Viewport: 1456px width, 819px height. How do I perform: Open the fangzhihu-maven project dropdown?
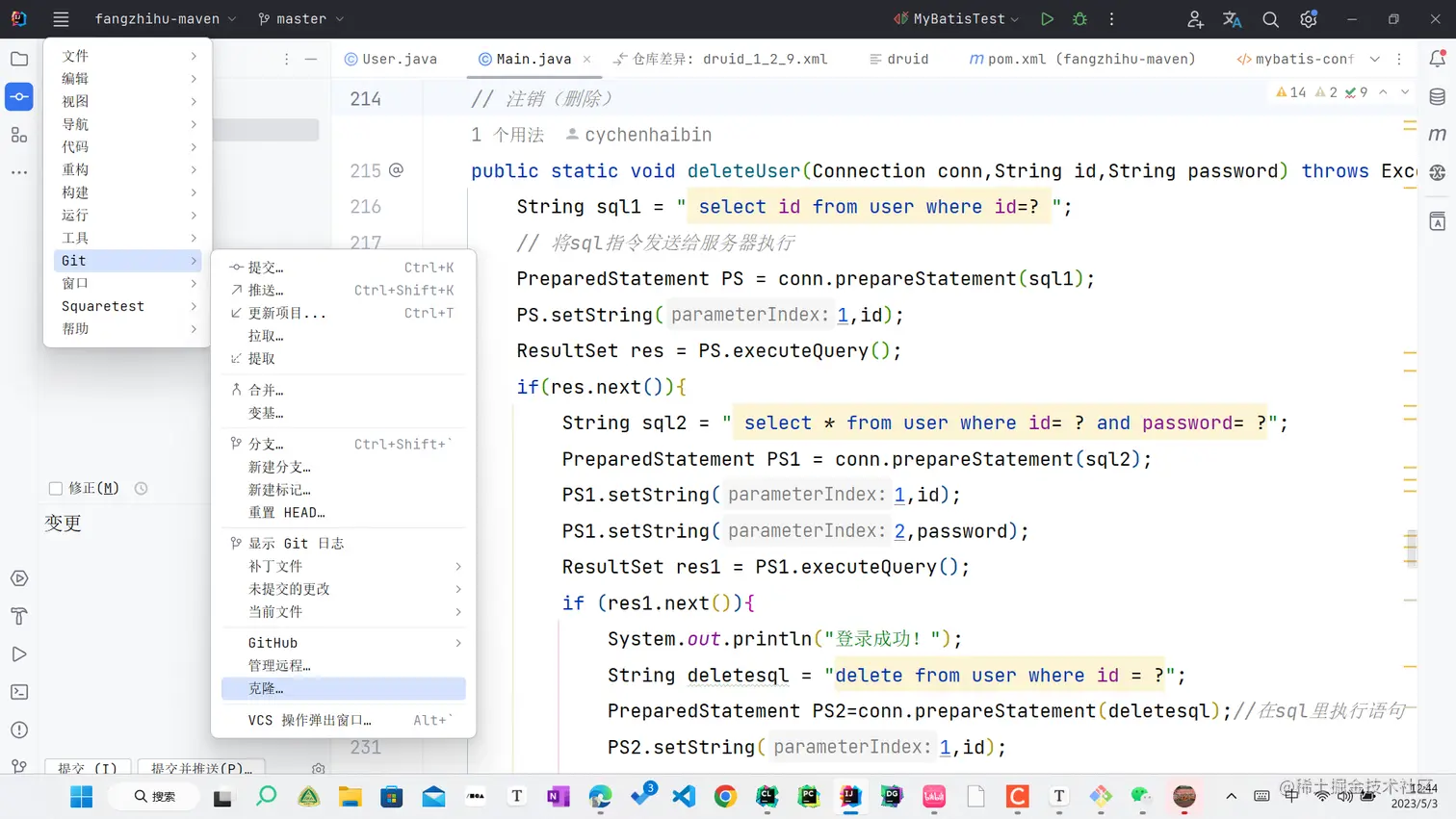[165, 19]
